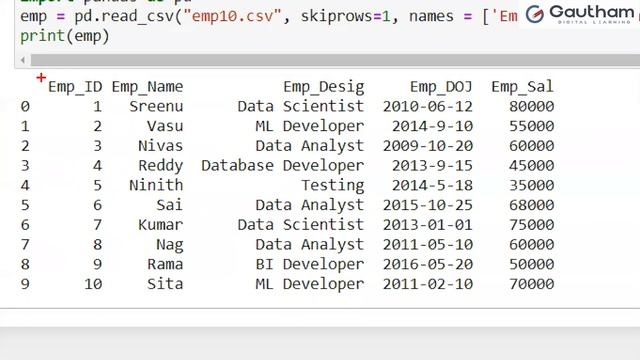
Task: Click the name Nag
Action: coord(169,245)
